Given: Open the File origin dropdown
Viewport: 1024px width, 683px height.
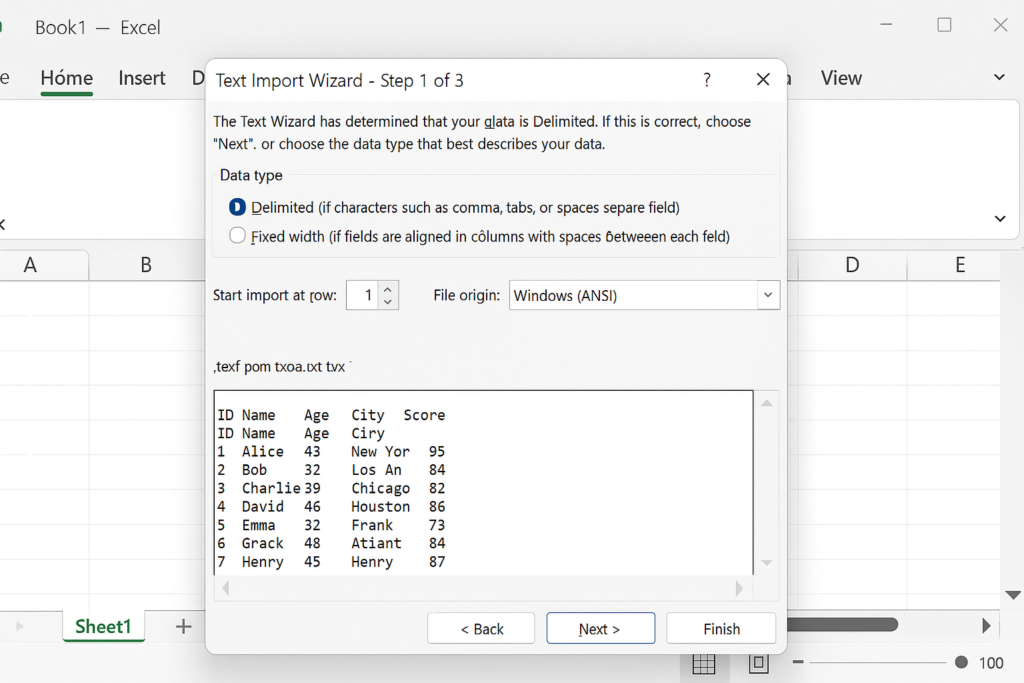Looking at the screenshot, I should (x=767, y=295).
